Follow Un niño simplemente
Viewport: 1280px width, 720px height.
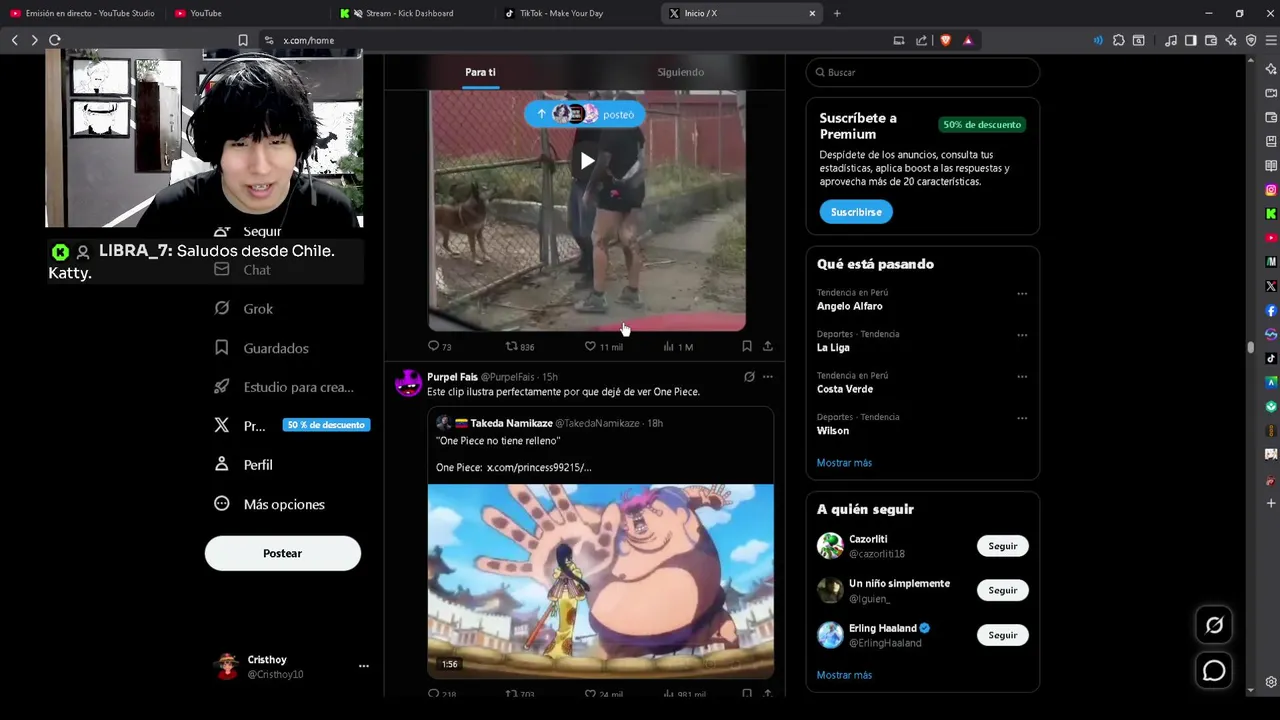pyautogui.click(x=1002, y=590)
